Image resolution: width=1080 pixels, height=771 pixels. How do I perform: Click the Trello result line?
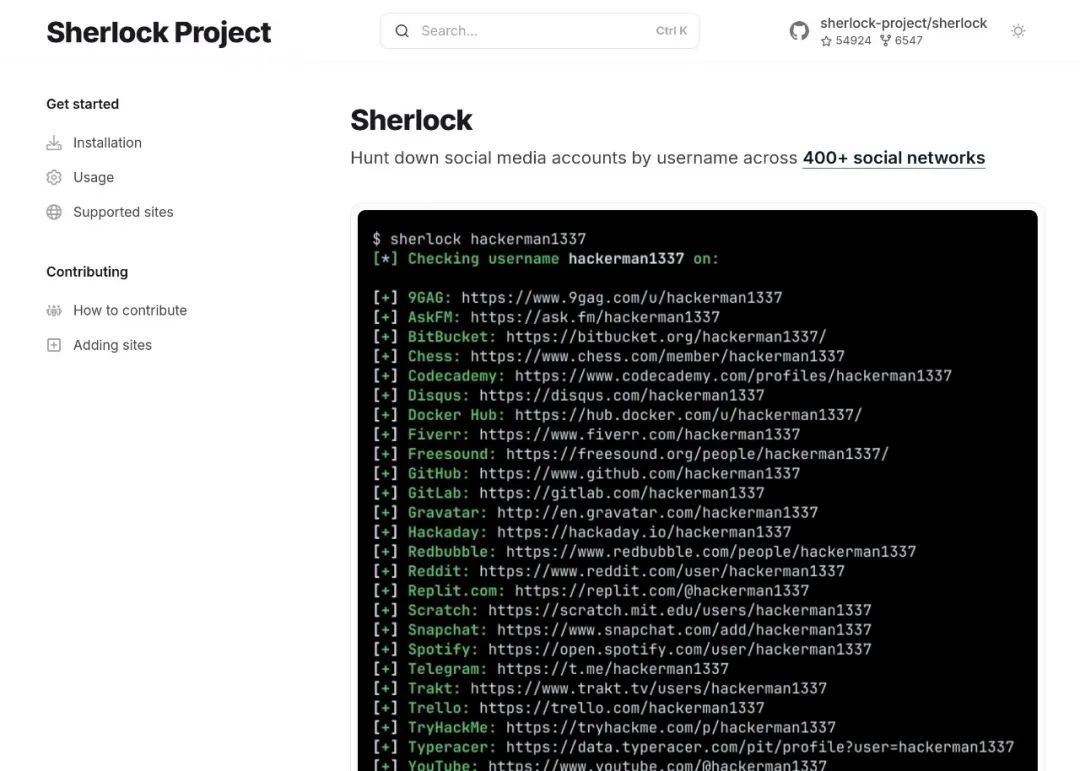point(568,708)
